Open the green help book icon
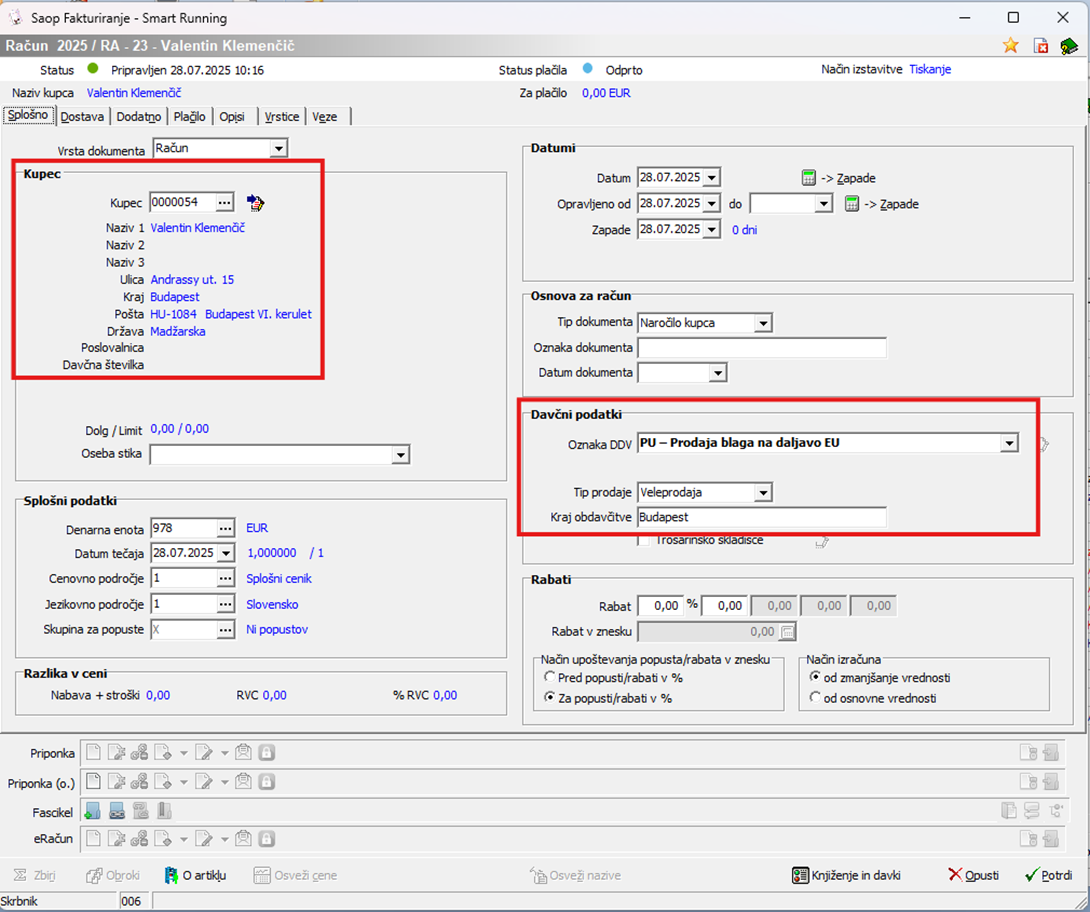Screen dimensions: 1090x912 (1068, 46)
